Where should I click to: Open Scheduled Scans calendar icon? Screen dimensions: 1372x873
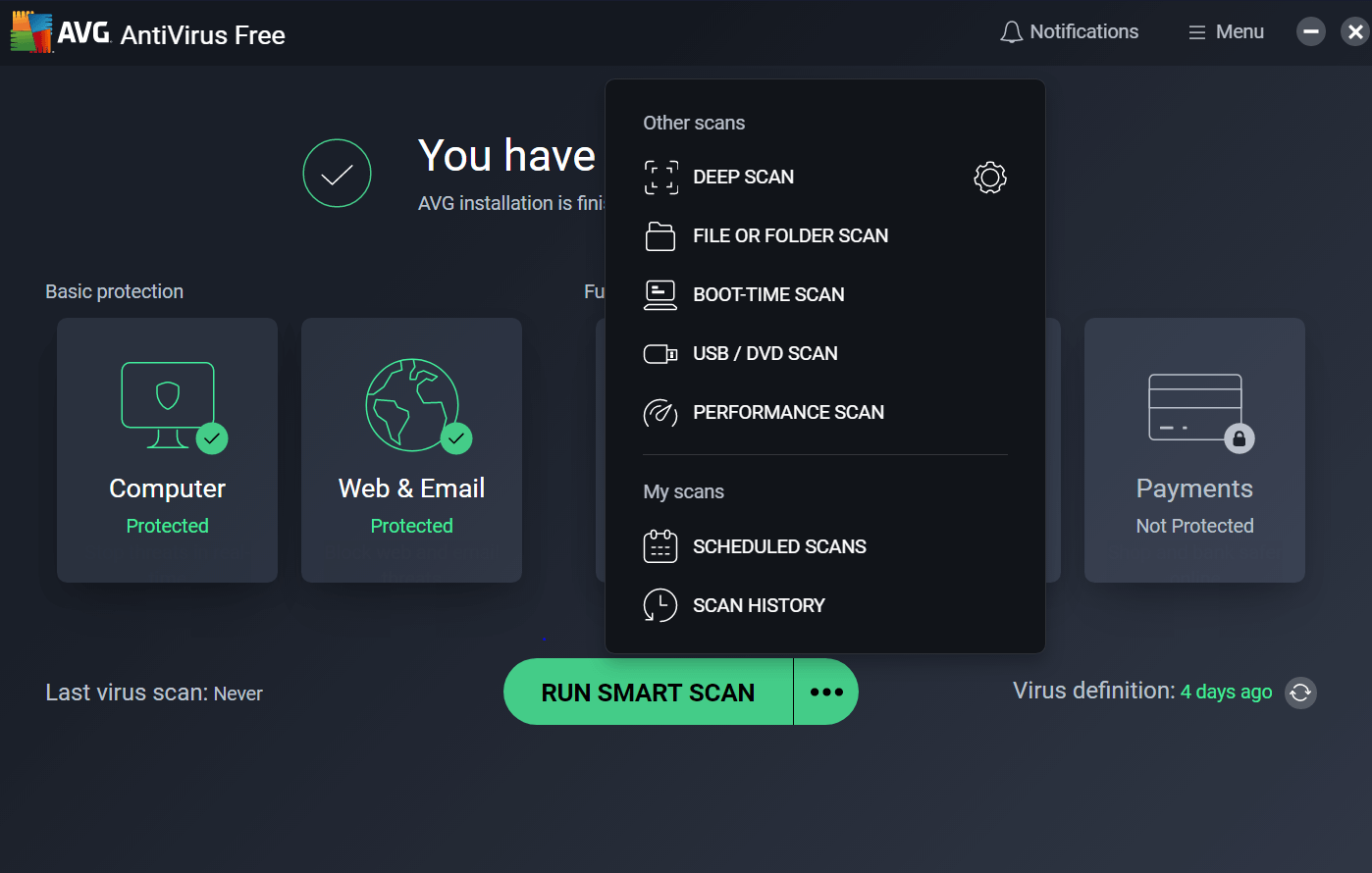[661, 546]
